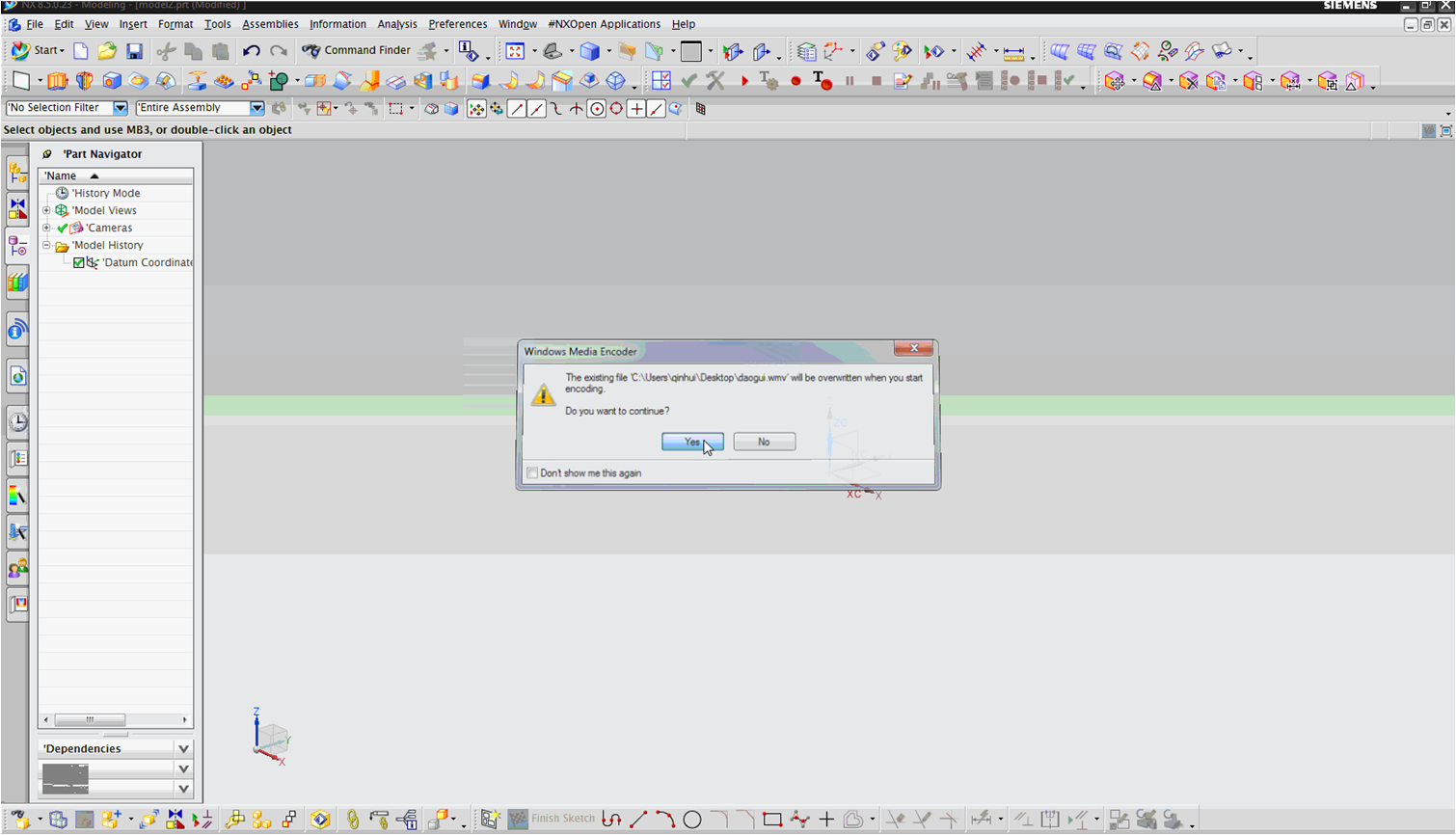Toggle the Enable Snap Points icon

pos(475,109)
